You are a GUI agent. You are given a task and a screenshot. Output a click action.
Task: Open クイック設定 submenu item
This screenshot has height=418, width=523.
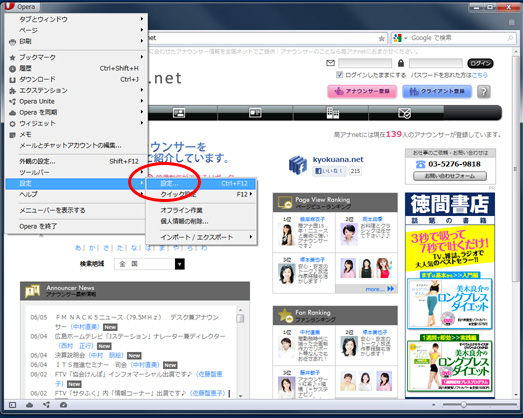pos(201,194)
